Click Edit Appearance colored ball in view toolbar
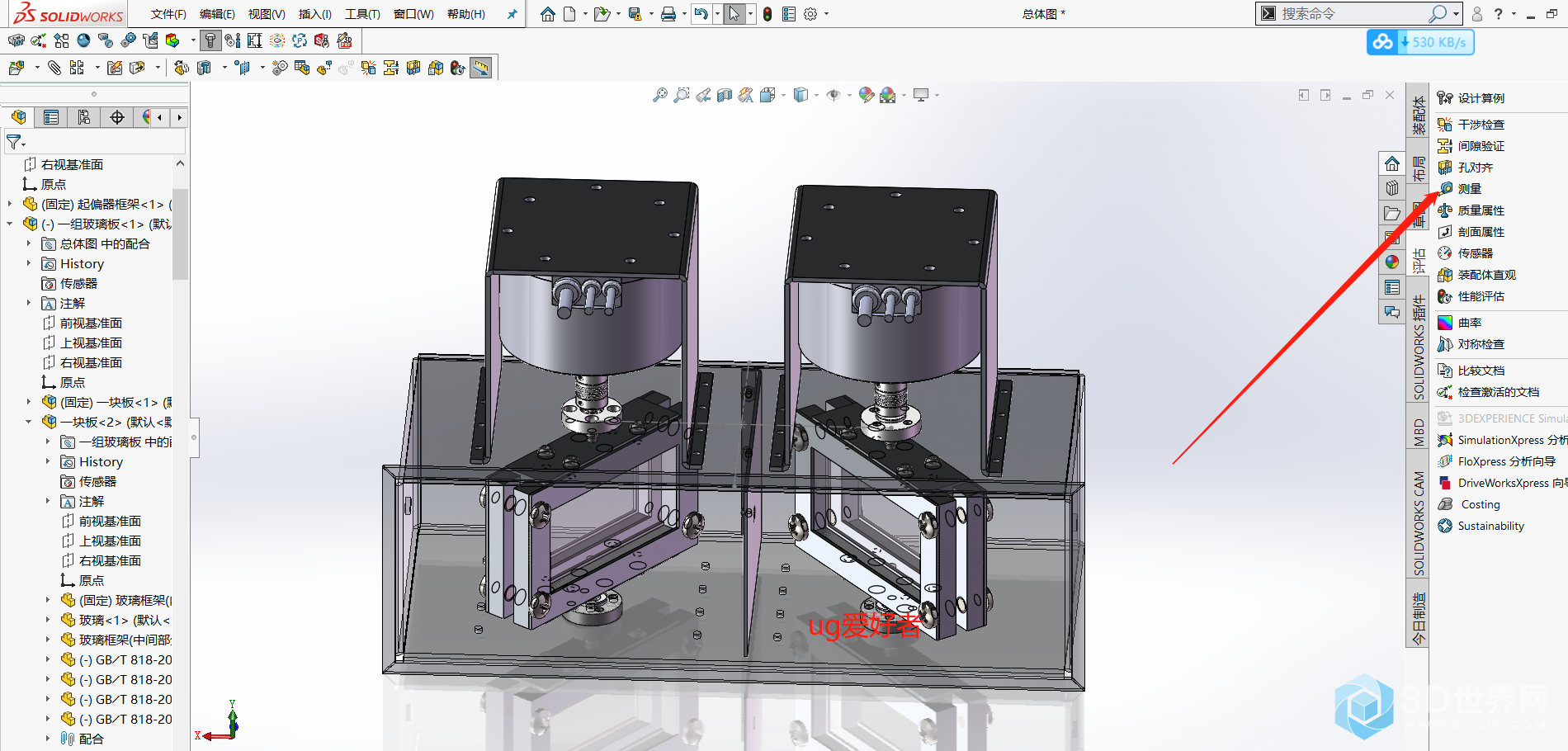Image resolution: width=1568 pixels, height=751 pixels. tap(867, 96)
